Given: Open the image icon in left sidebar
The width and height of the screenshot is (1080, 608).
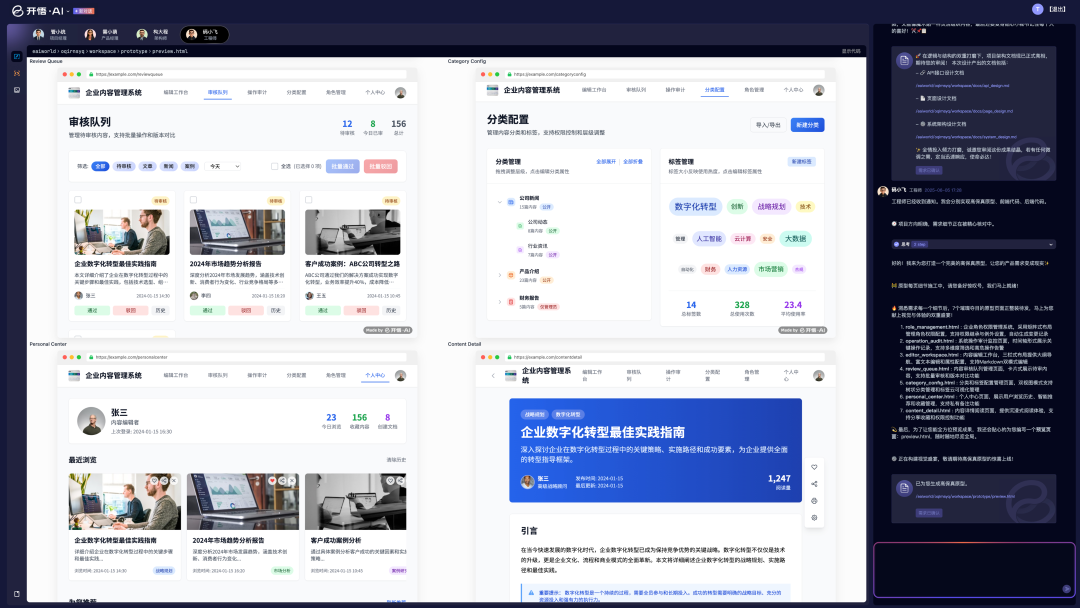Looking at the screenshot, I should coord(17,90).
